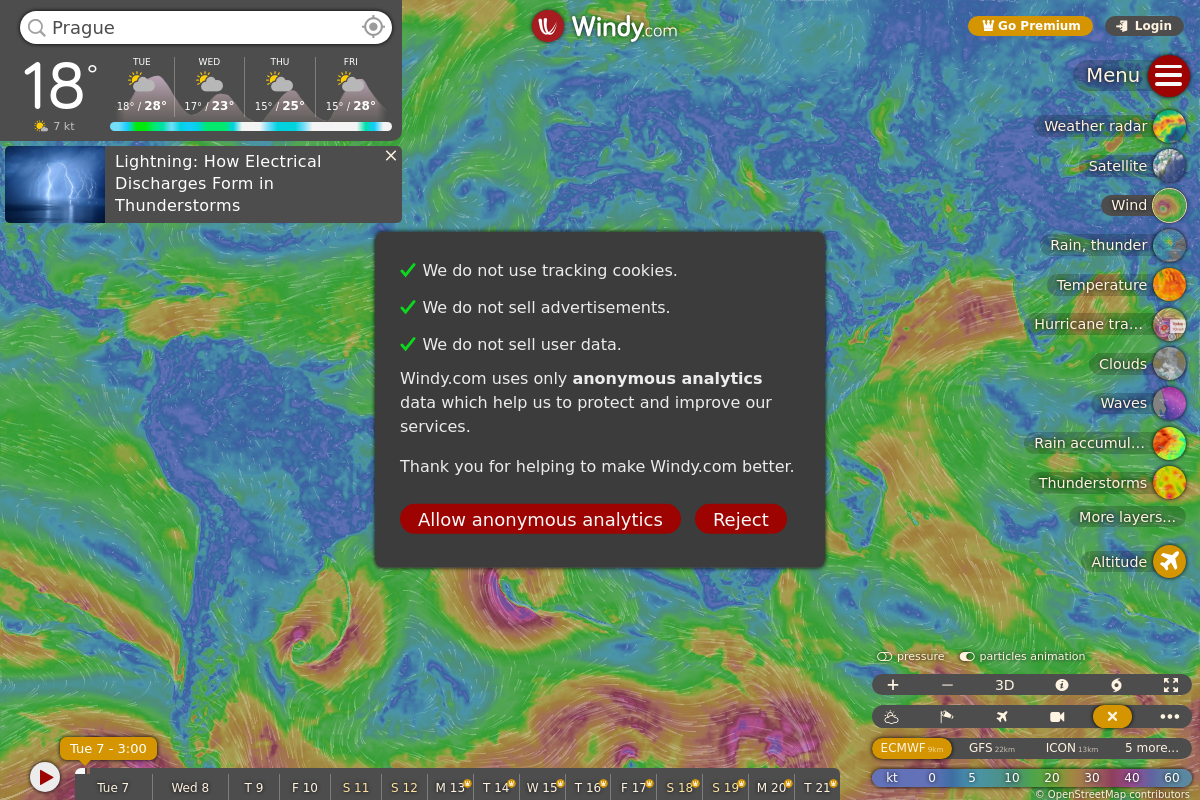Show webcams with the camera icon
The height and width of the screenshot is (800, 1200).
tap(1057, 717)
